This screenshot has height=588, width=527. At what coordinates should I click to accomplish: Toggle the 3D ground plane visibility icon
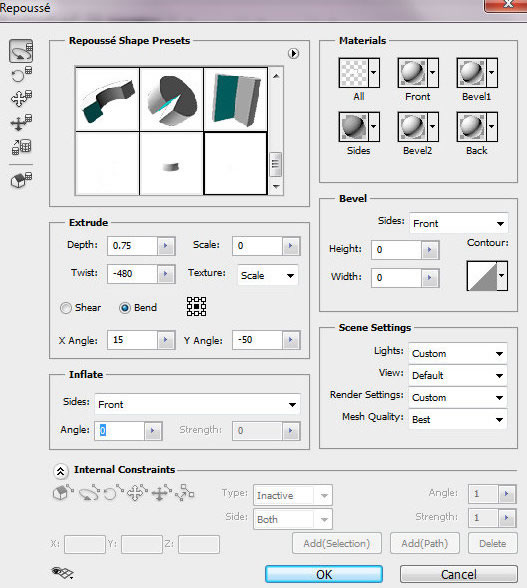62,572
